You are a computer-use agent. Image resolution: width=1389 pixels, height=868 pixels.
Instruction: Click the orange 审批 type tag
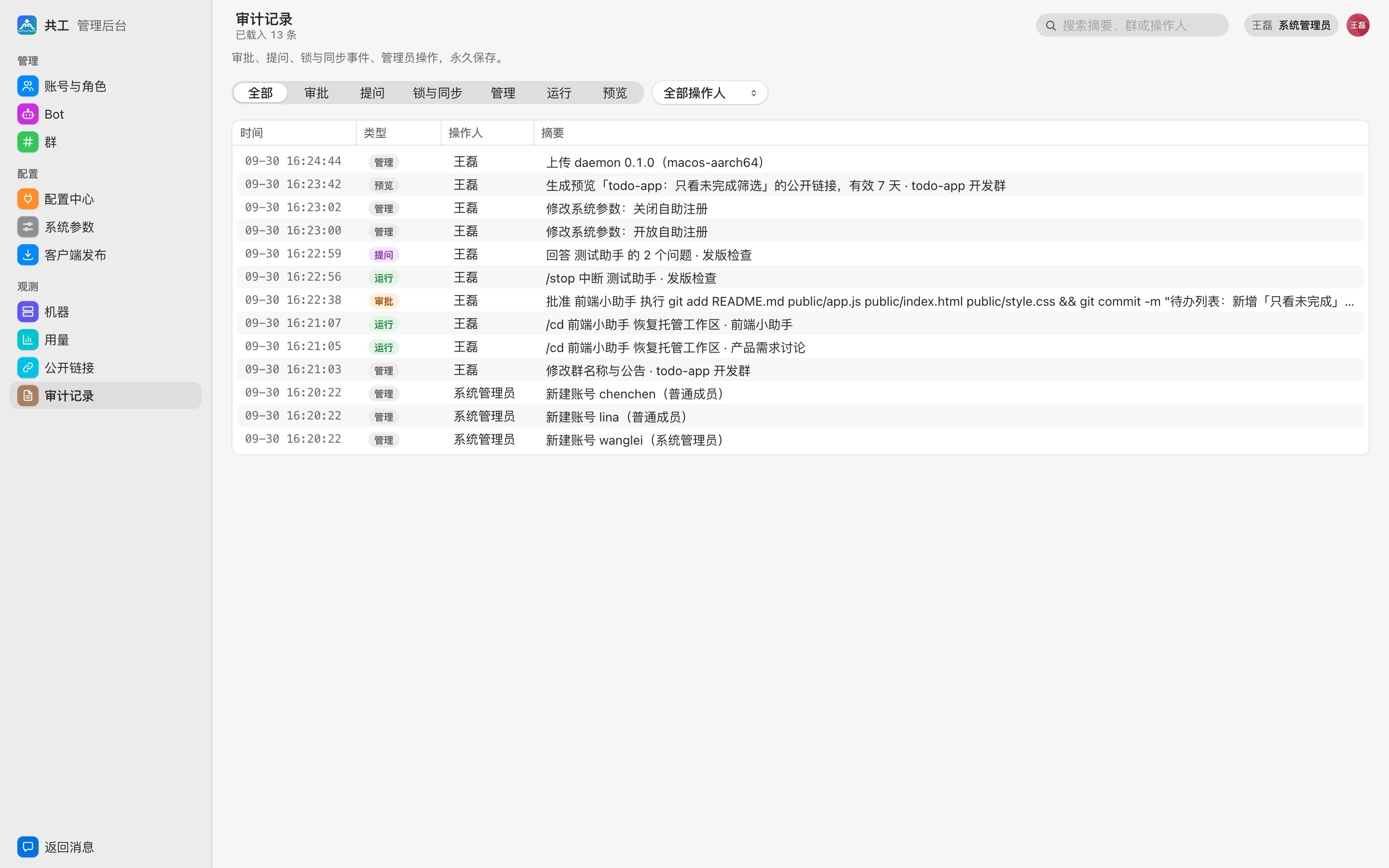tap(383, 301)
